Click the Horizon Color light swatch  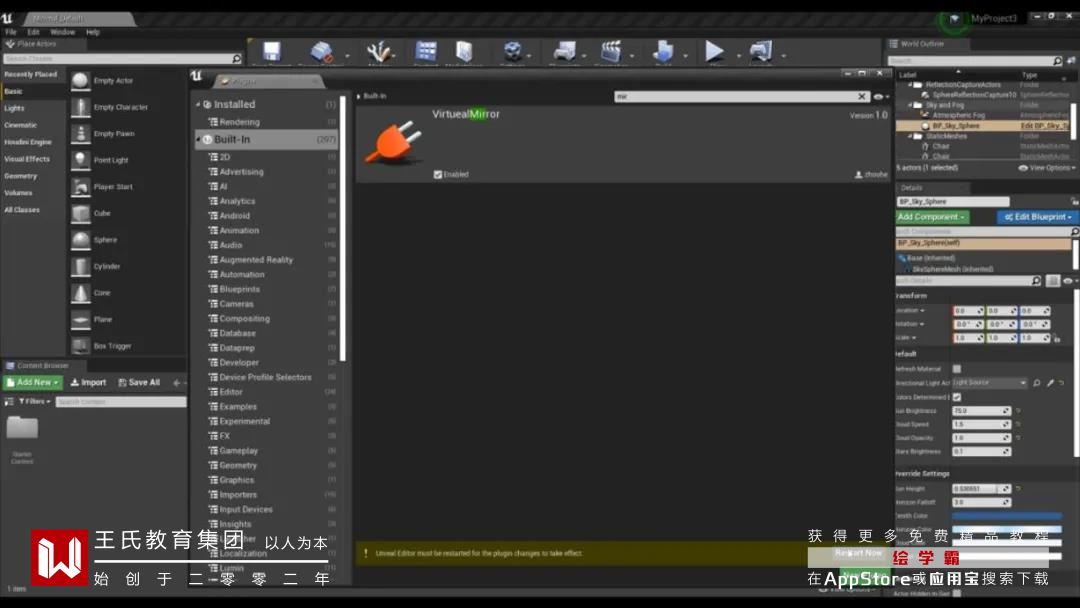pyautogui.click(x=1006, y=530)
